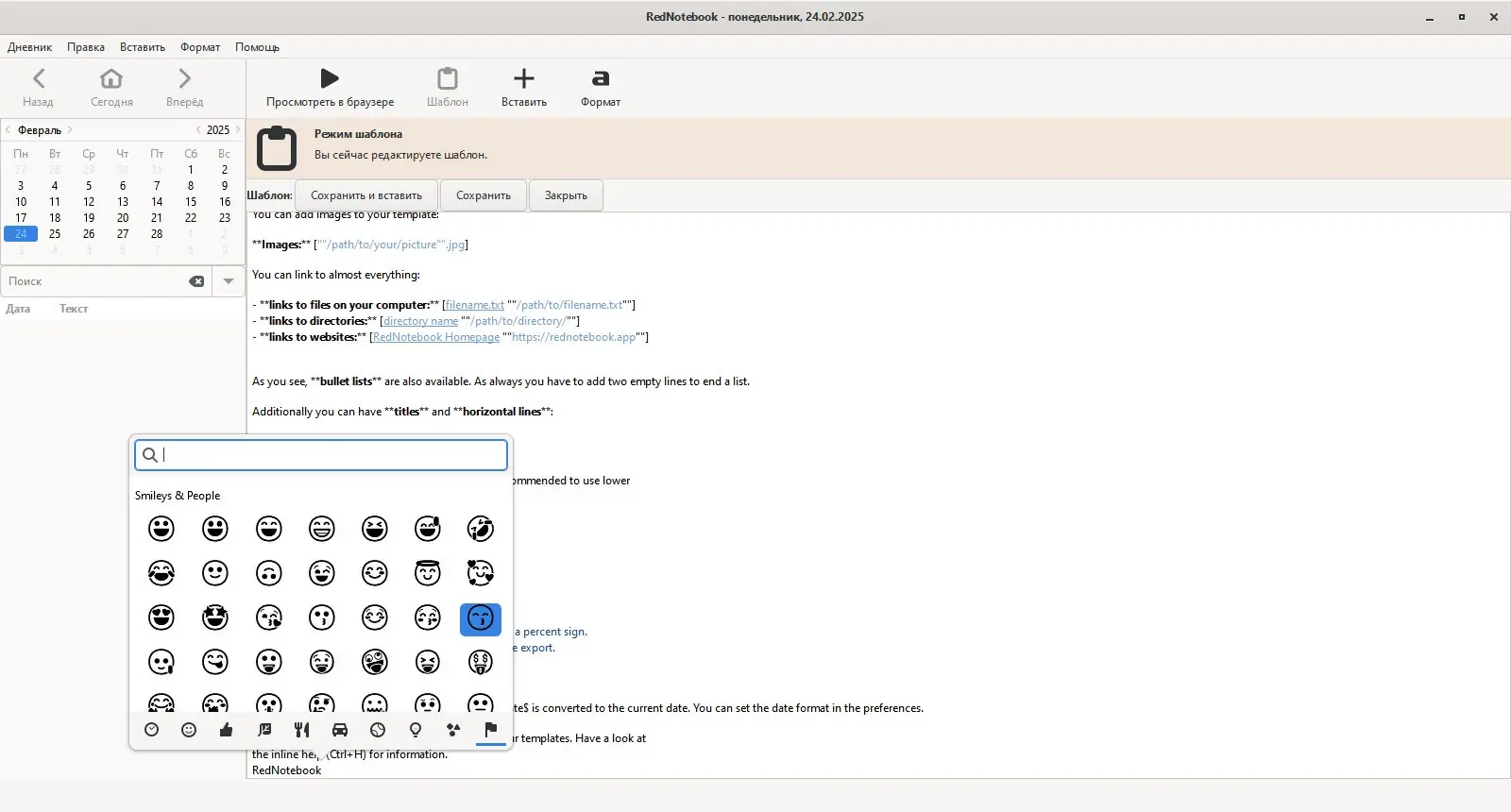This screenshot has height=812, width=1511.
Task: Open the Формат menu in menu bar
Action: pos(200,47)
